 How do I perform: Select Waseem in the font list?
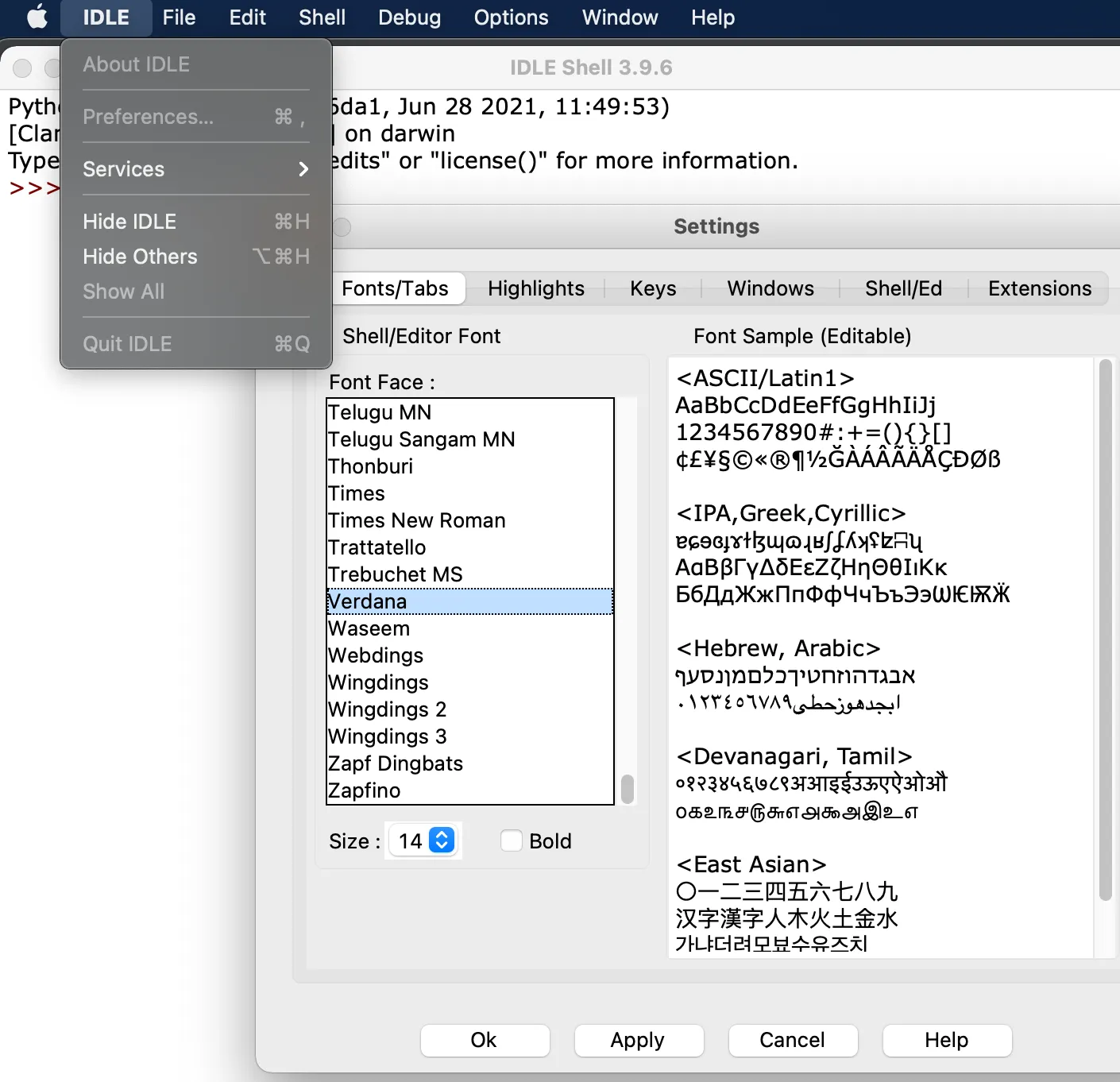click(470, 628)
